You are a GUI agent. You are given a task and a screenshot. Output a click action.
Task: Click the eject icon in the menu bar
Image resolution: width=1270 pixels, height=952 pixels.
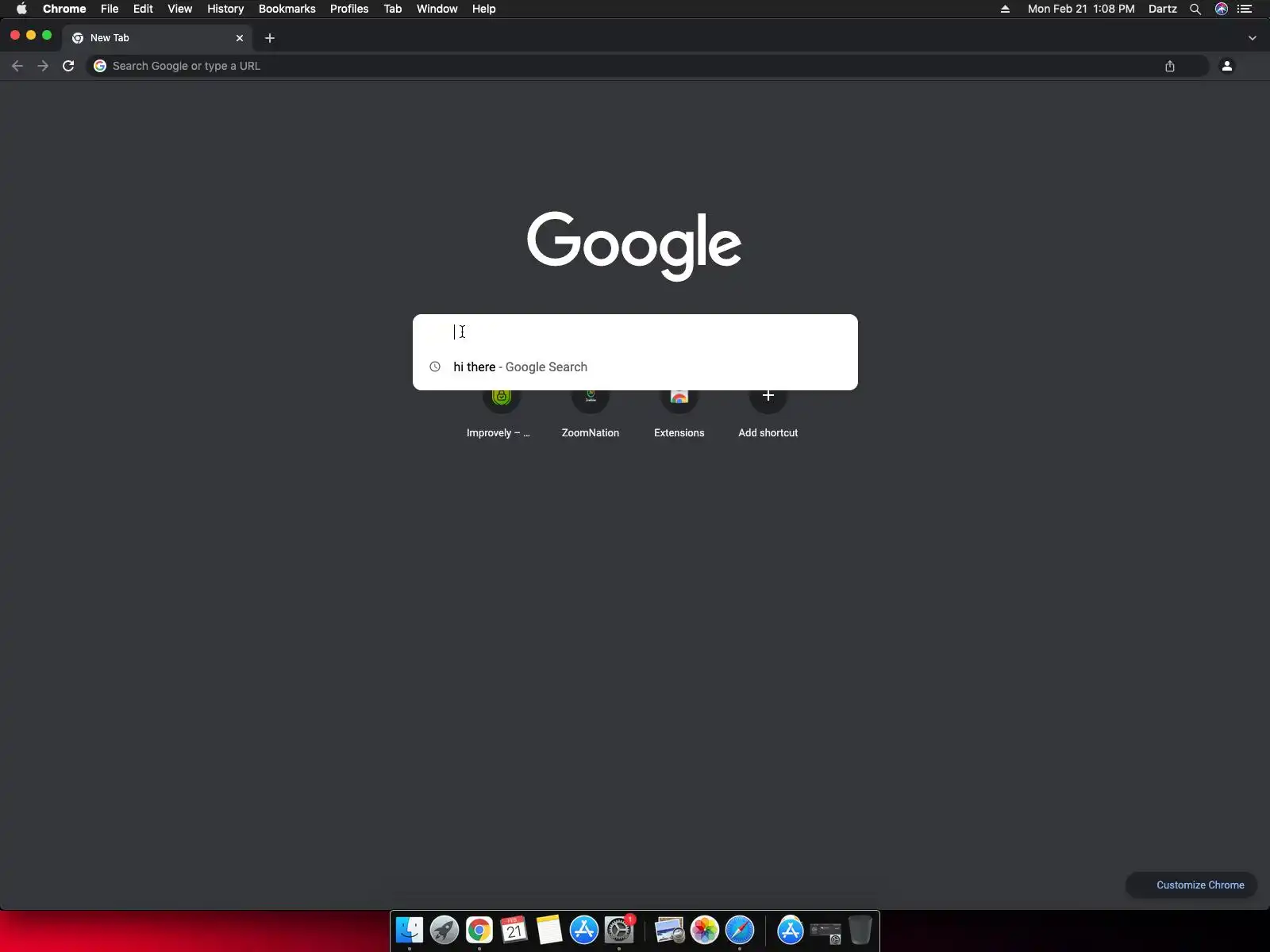[x=1005, y=9]
